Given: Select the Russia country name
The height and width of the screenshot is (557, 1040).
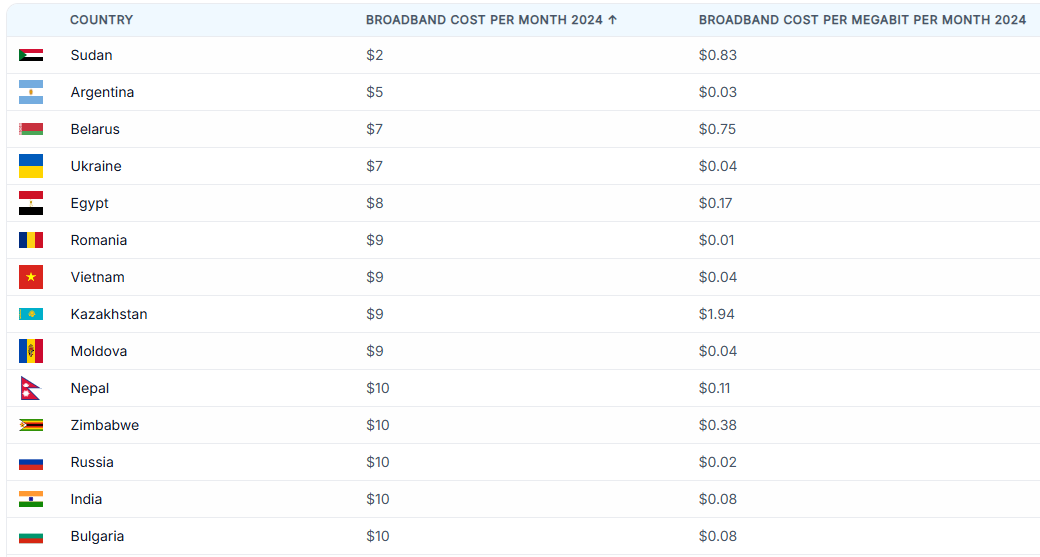Looking at the screenshot, I should [x=92, y=462].
